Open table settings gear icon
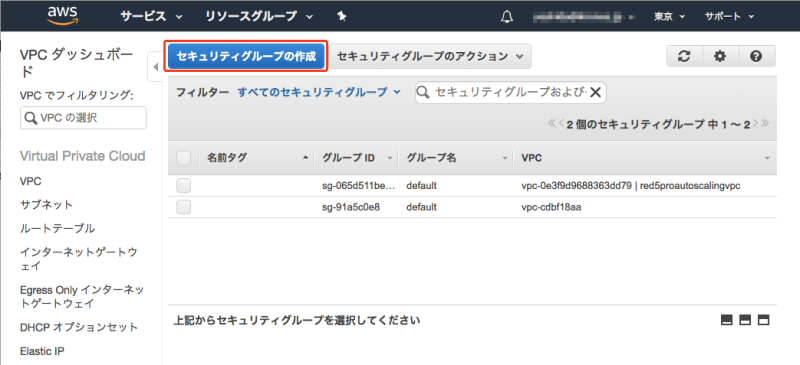800x365 pixels. click(x=720, y=56)
